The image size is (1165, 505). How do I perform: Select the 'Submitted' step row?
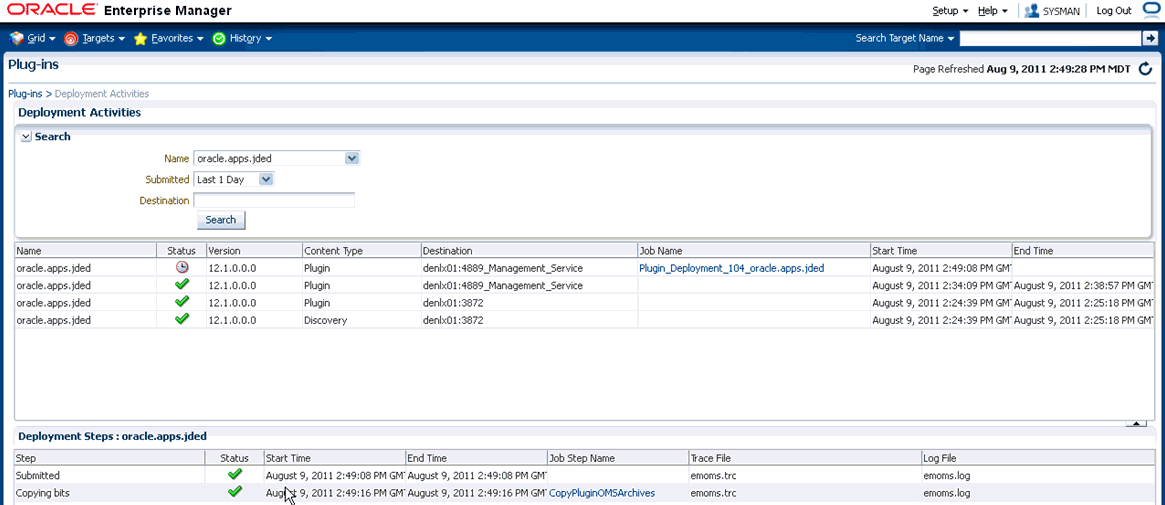[x=584, y=475]
